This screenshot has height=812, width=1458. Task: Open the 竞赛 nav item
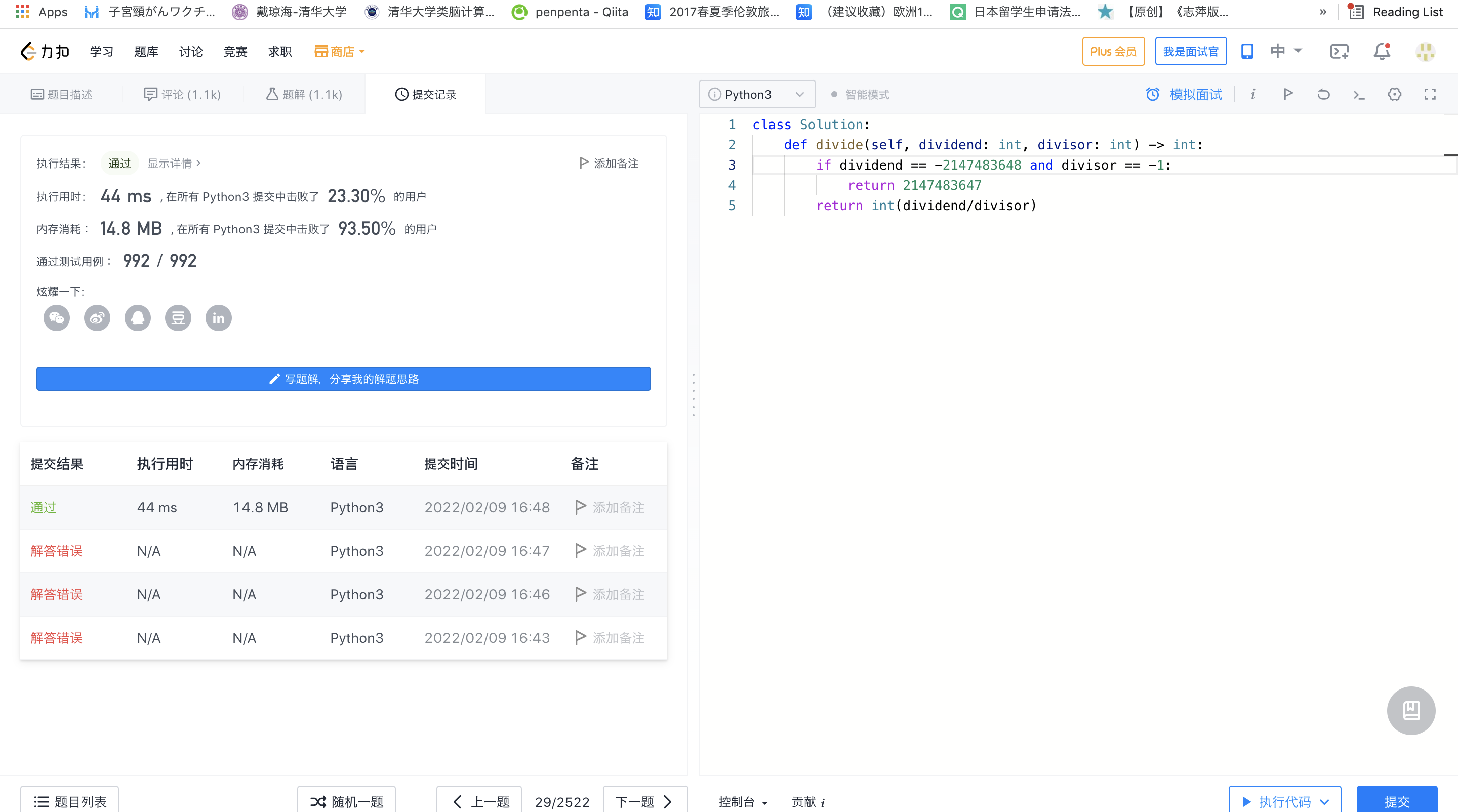pyautogui.click(x=235, y=52)
